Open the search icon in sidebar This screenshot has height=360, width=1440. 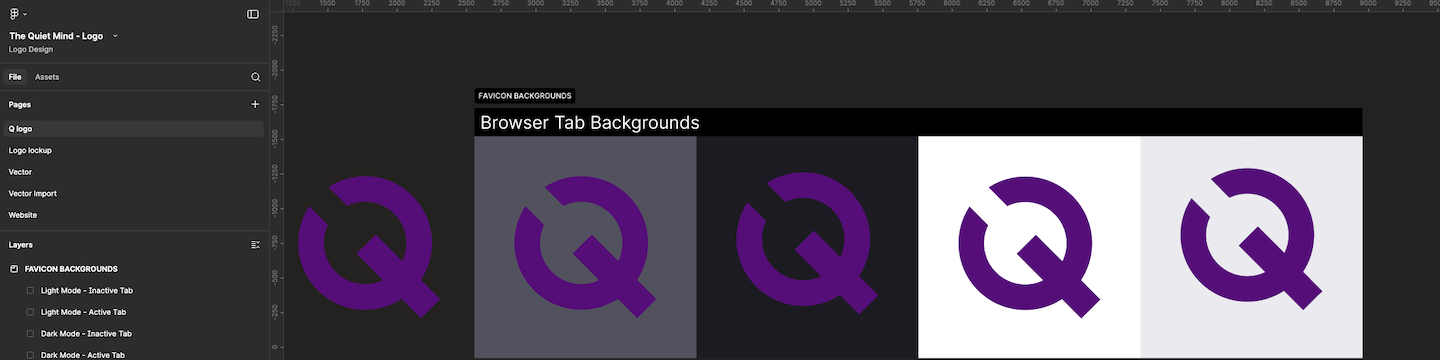coord(256,77)
